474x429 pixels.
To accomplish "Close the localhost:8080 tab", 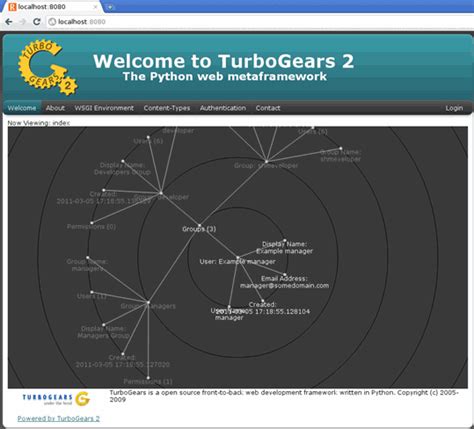I will pos(96,7).
